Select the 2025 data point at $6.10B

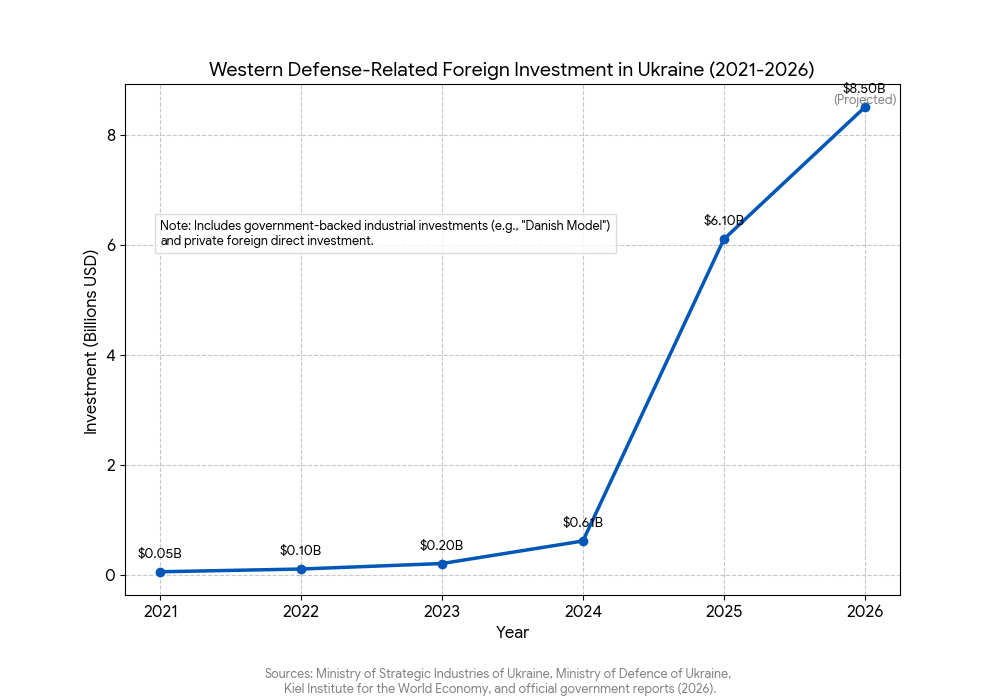point(724,239)
